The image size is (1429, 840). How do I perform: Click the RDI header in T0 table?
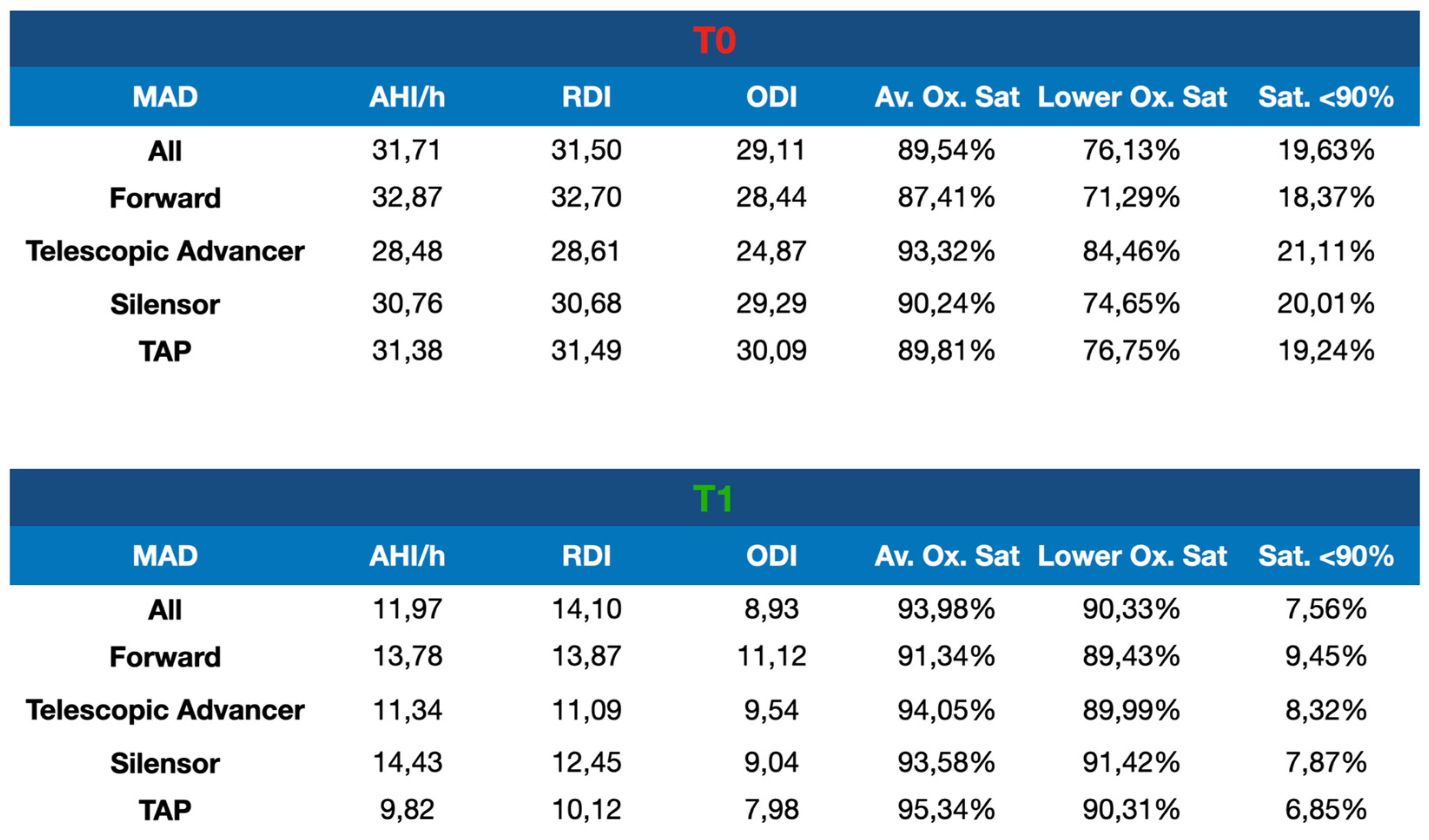(586, 97)
